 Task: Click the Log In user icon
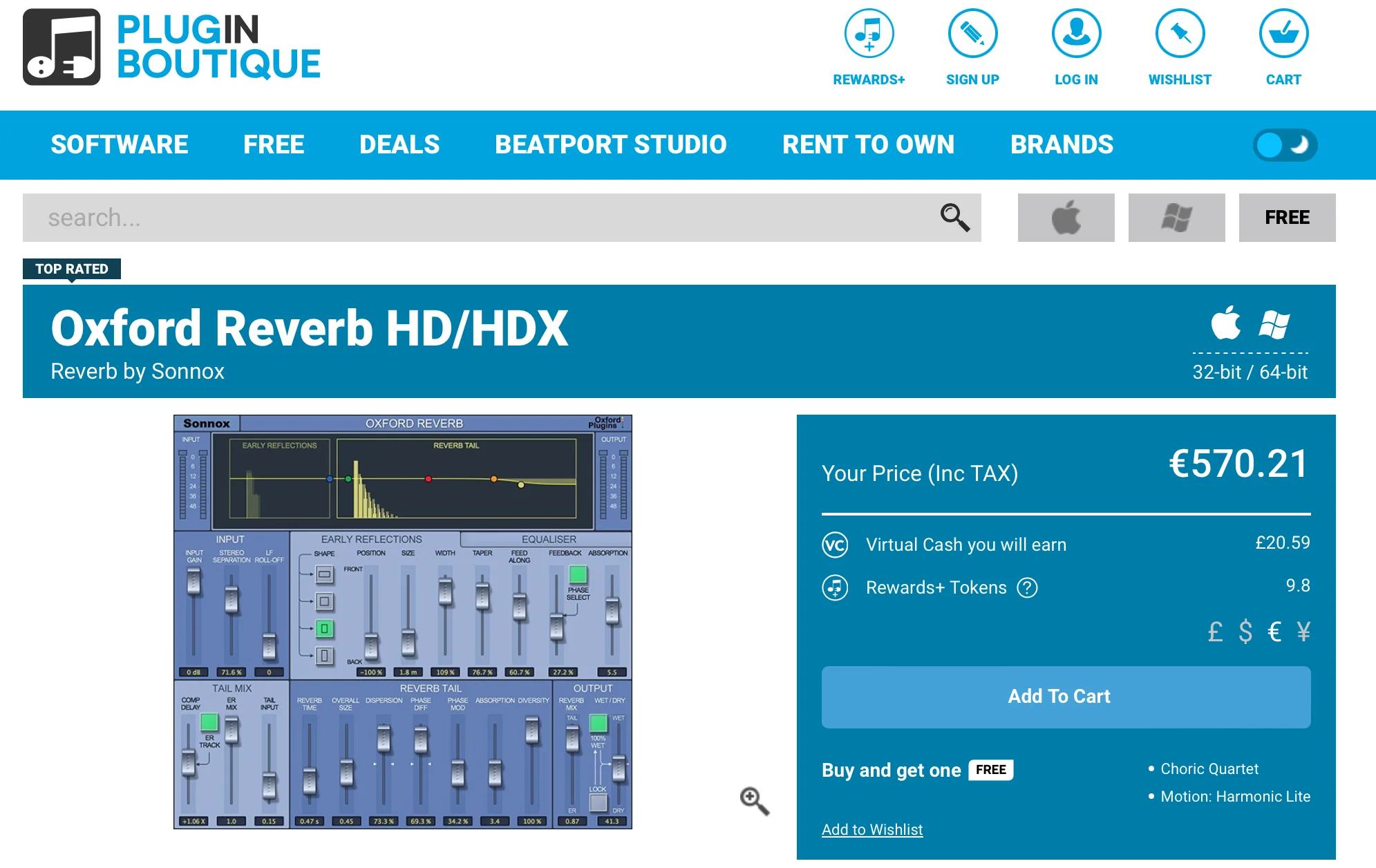point(1076,33)
